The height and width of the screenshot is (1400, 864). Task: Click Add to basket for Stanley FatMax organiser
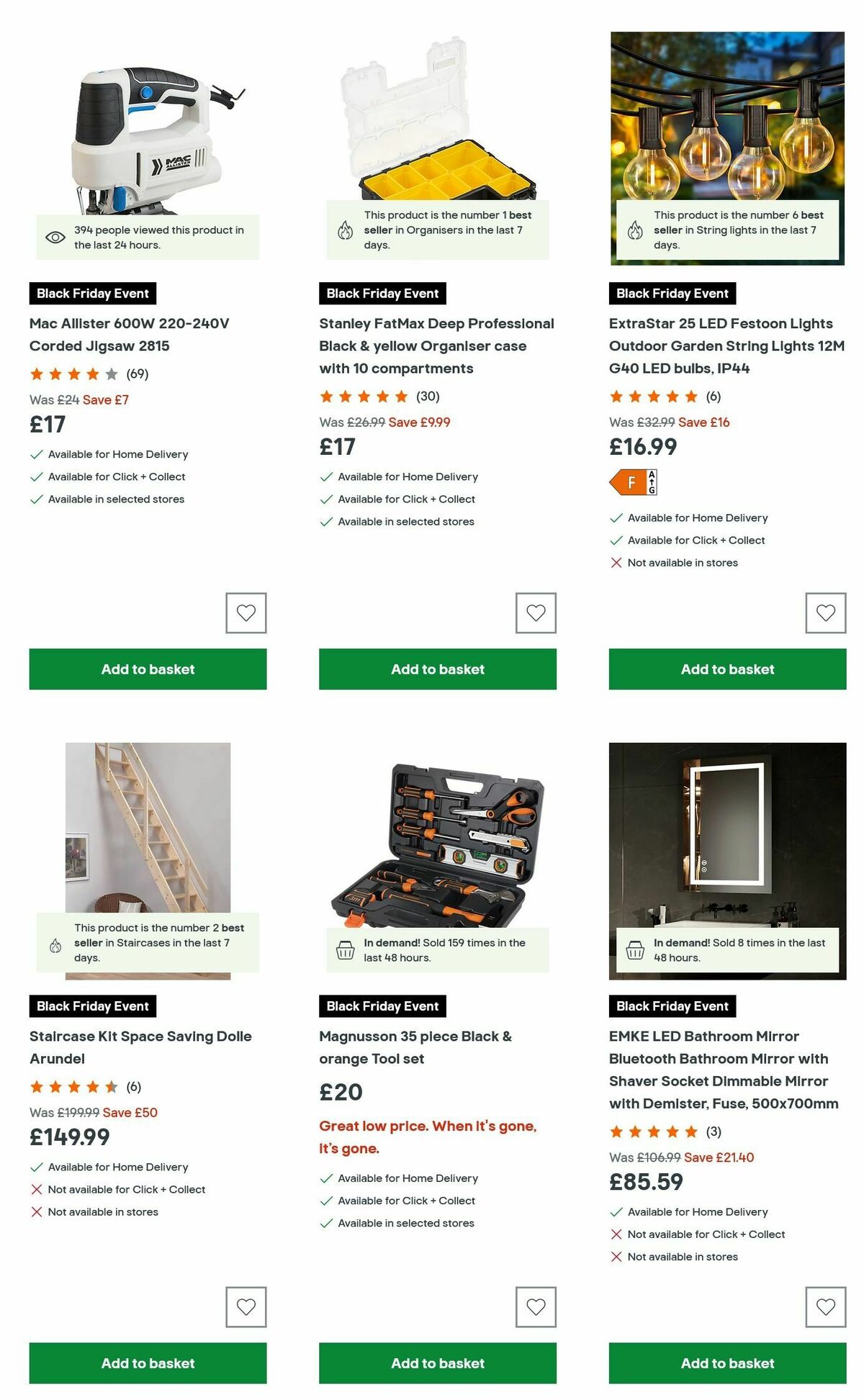pos(436,669)
